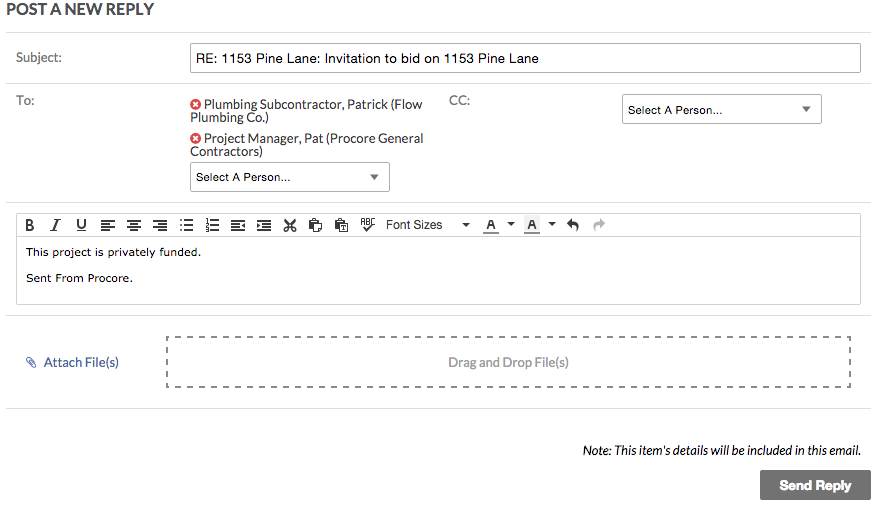This screenshot has width=879, height=505.
Task: Send the reply
Action: [x=815, y=485]
